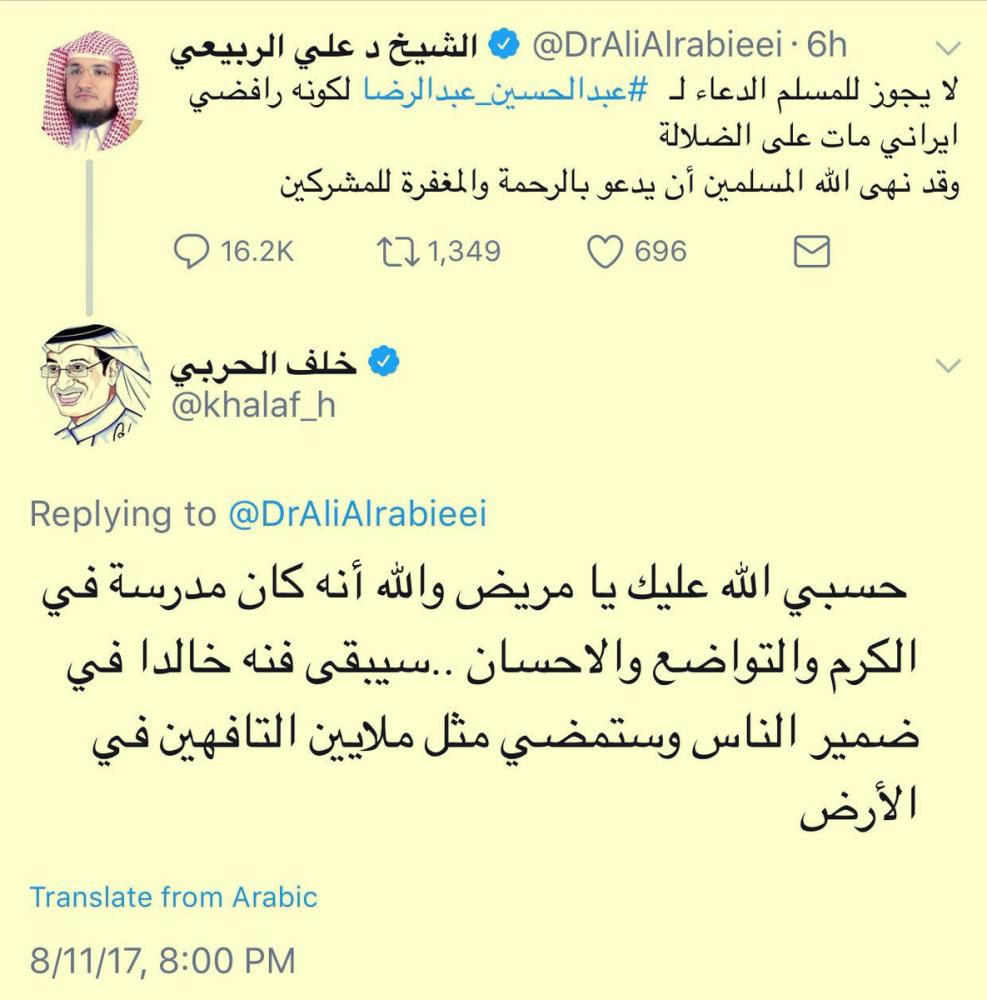Screen dimensions: 987x1000
Task: Click the envelope direct message icon
Action: pyautogui.click(x=811, y=251)
